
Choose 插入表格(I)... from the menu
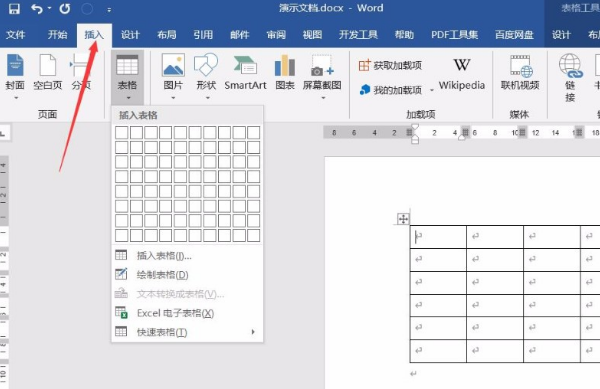coord(187,256)
